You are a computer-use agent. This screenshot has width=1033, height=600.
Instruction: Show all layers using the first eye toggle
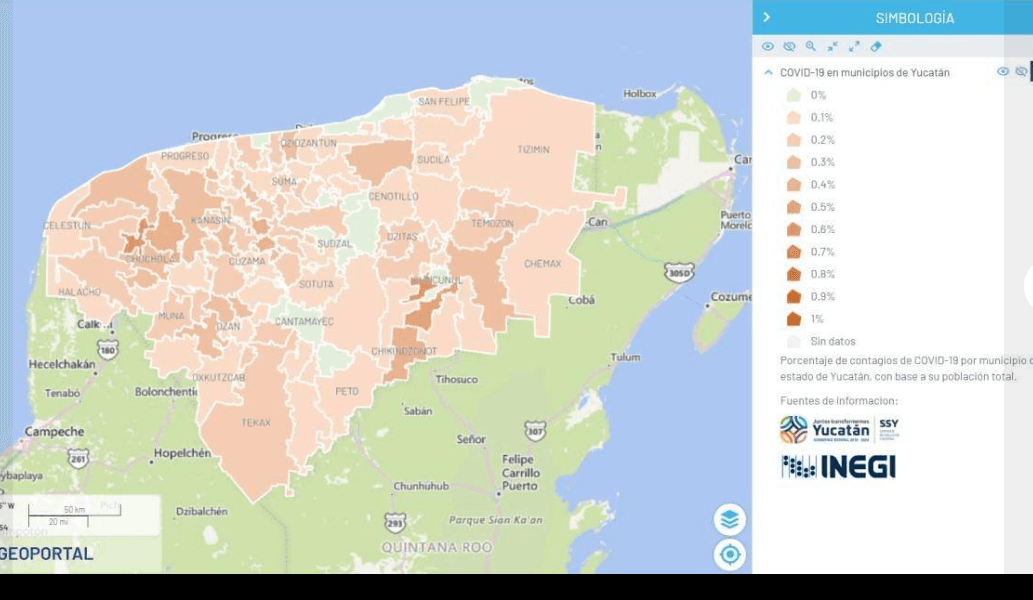768,46
